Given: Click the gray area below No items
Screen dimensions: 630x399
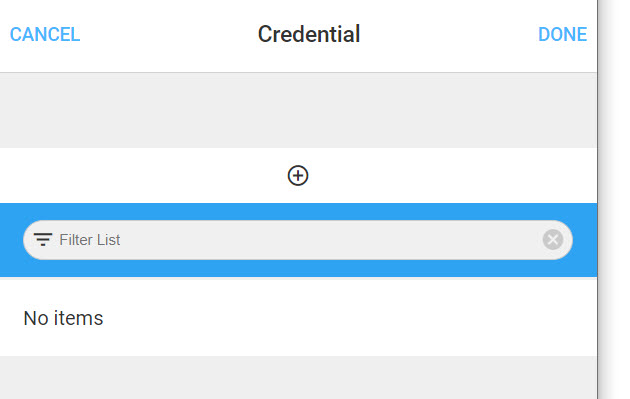Looking at the screenshot, I should click(299, 378).
